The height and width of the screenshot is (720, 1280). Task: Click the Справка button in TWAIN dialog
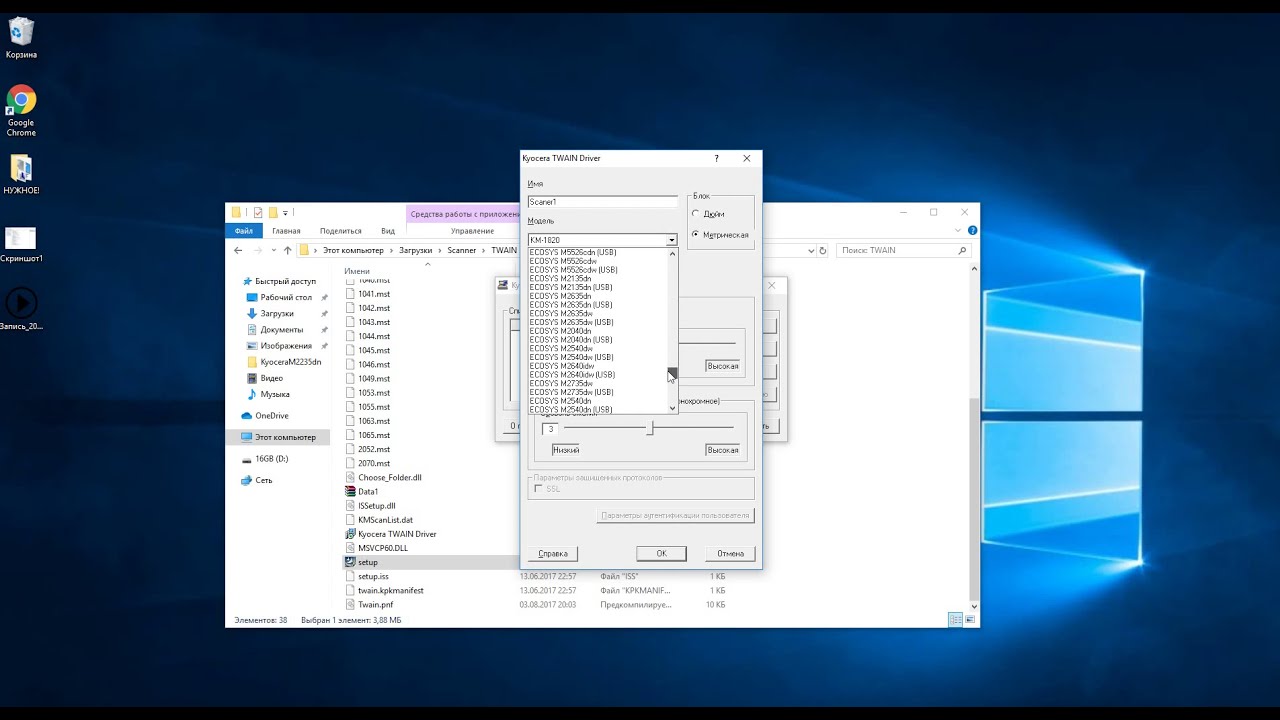click(x=553, y=553)
